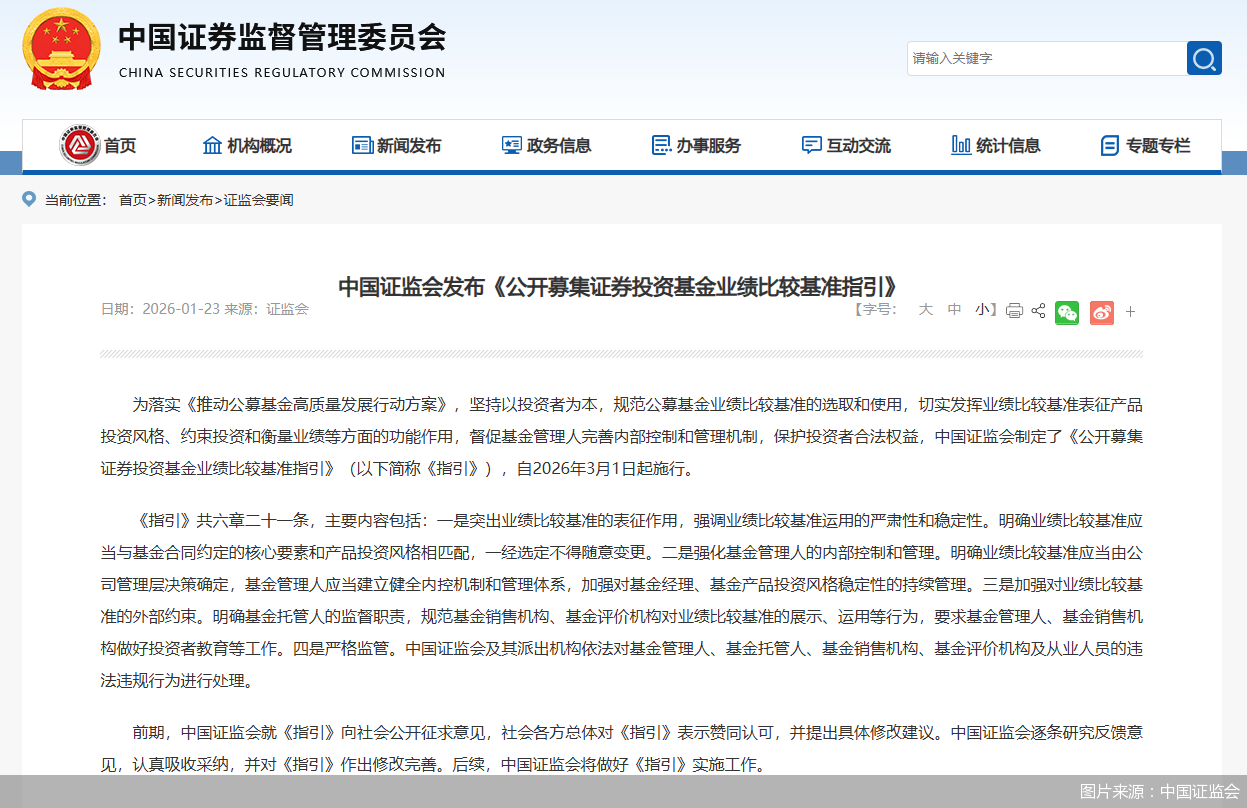1247x808 pixels.
Task: Click the plus icon for more sharing options
Action: (x=1130, y=312)
